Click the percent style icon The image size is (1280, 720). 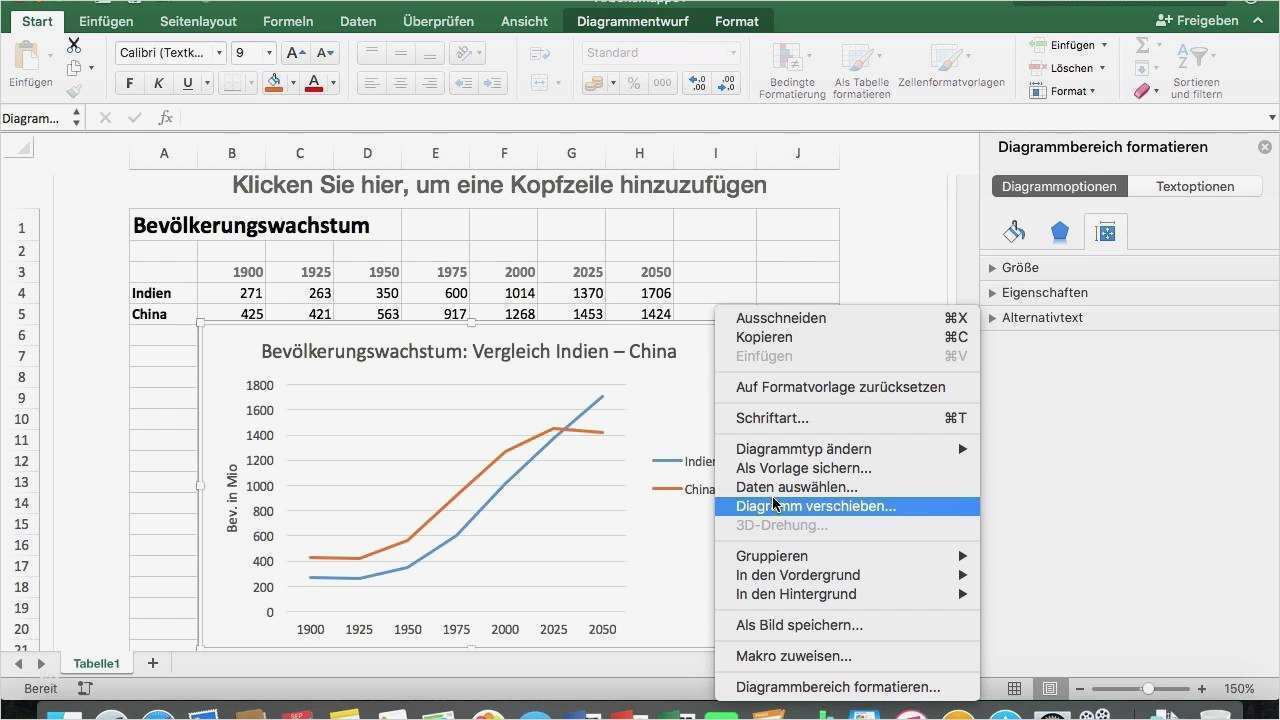pyautogui.click(x=634, y=84)
